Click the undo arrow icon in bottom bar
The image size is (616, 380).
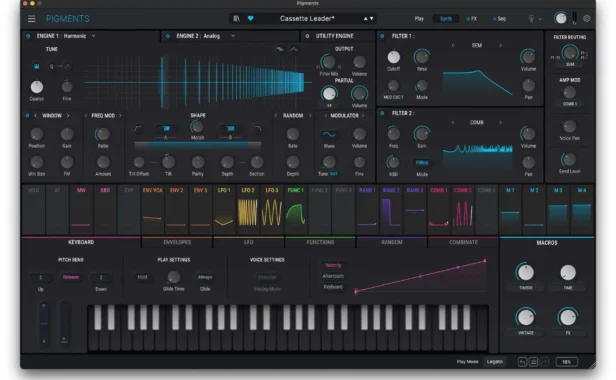point(522,362)
